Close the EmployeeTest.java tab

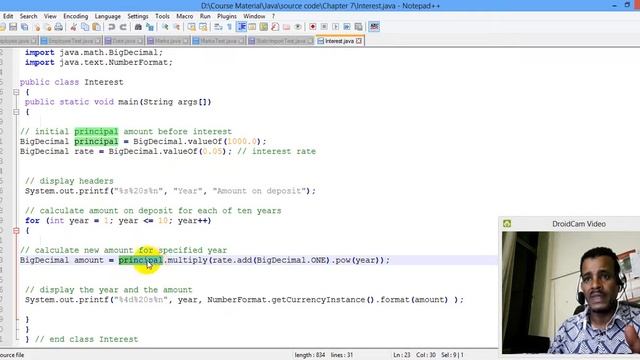click(98, 41)
